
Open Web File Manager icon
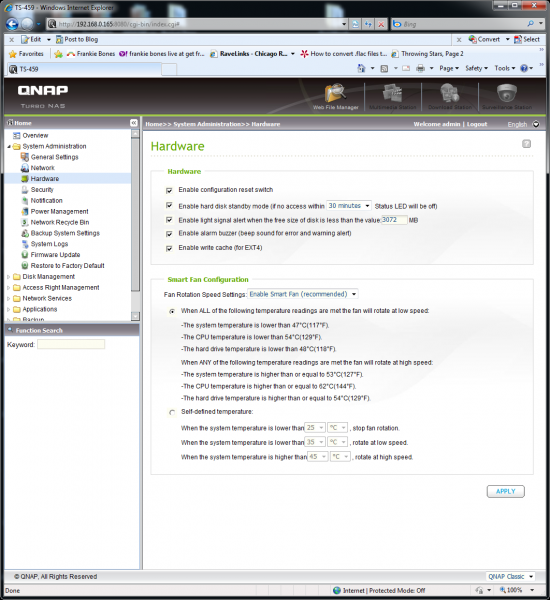pos(335,94)
